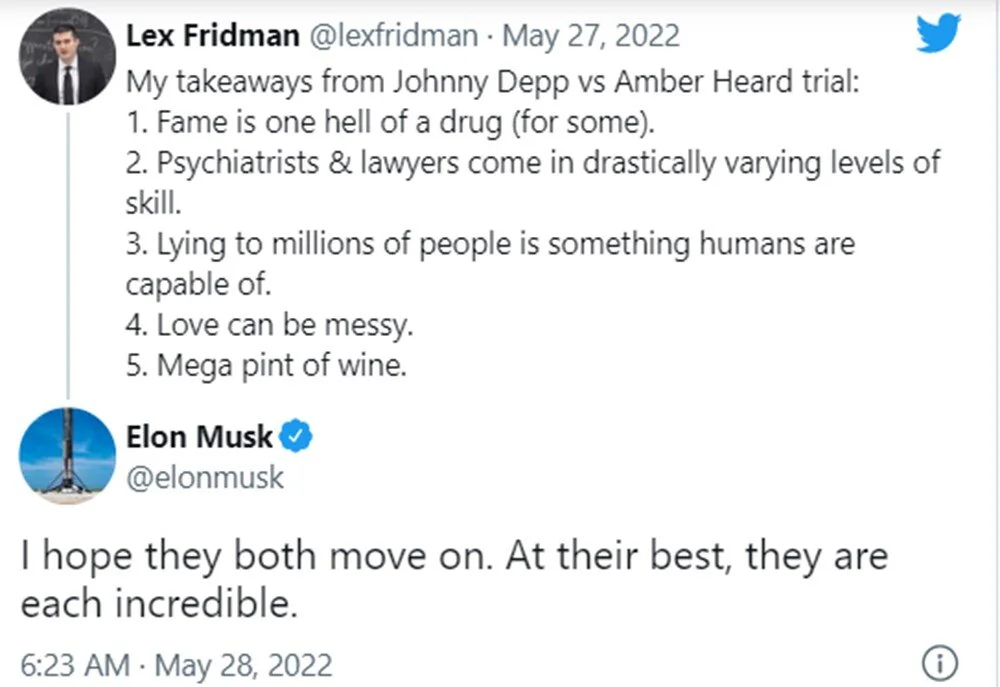Open the tweet info circle icon
This screenshot has height=687, width=1000.
[x=939, y=663]
